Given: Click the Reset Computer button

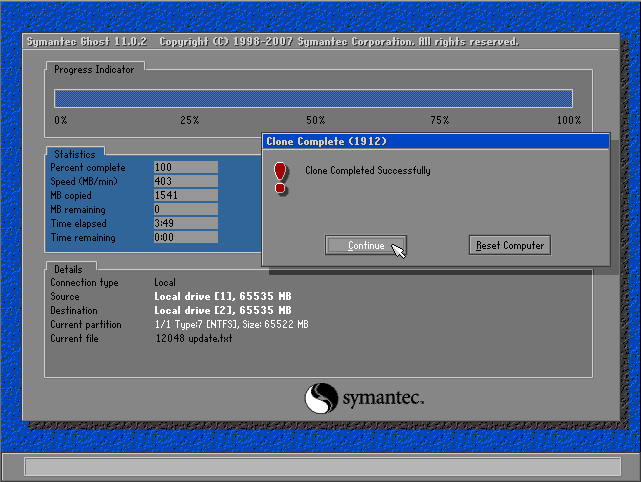Looking at the screenshot, I should (x=510, y=245).
